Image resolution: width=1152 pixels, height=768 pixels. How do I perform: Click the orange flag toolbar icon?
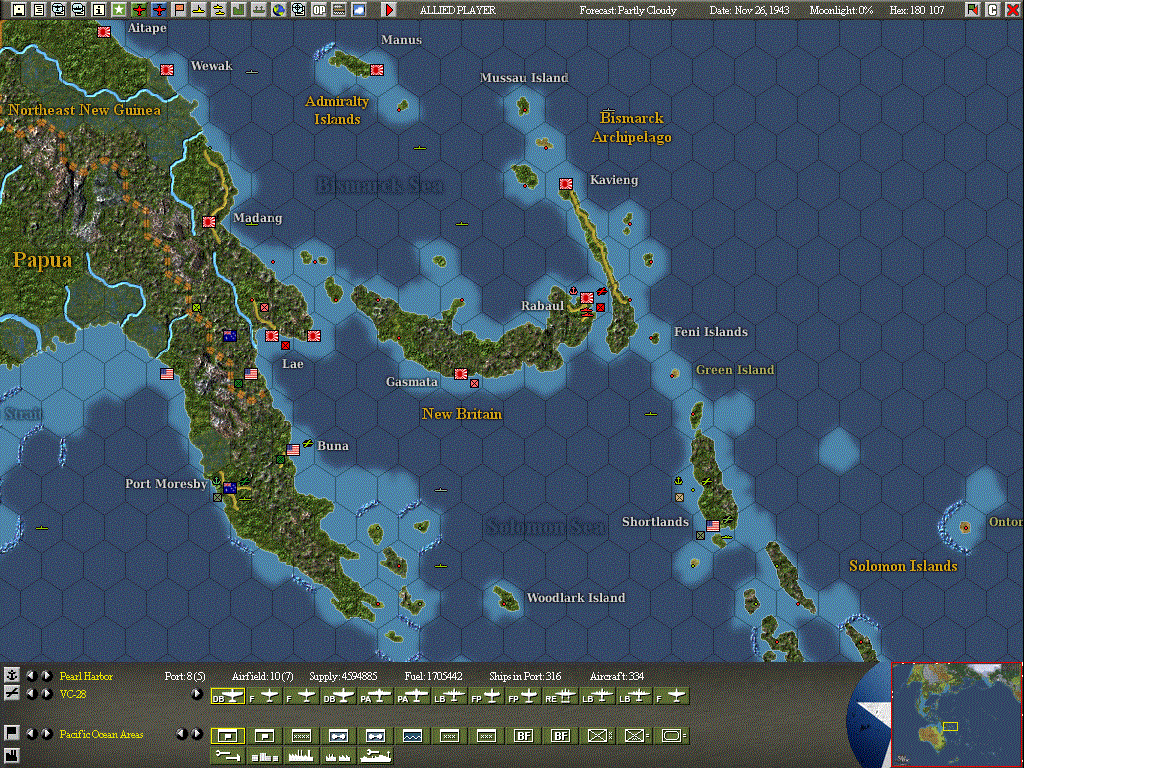tap(179, 10)
